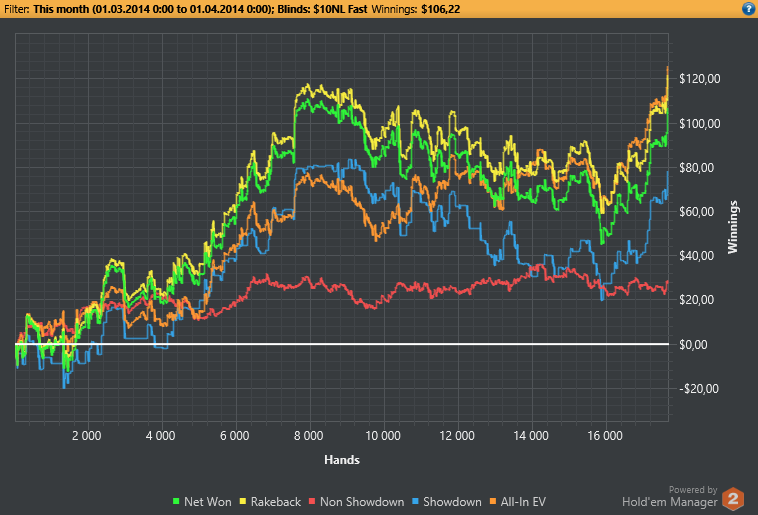Click the $120,00 y-axis label
Viewport: 758px width, 515px height.
[x=700, y=79]
